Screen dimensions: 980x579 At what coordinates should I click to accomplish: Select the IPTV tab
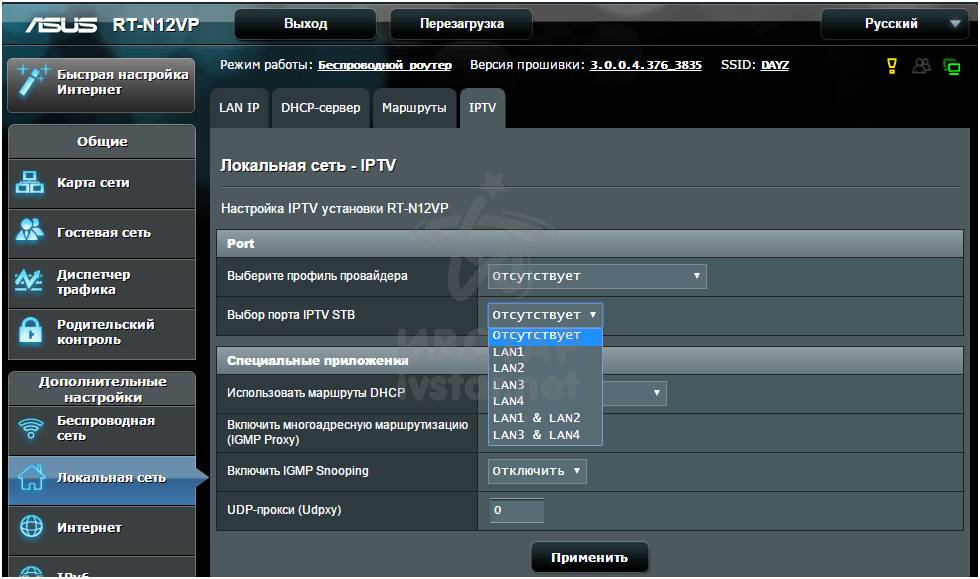tap(482, 108)
